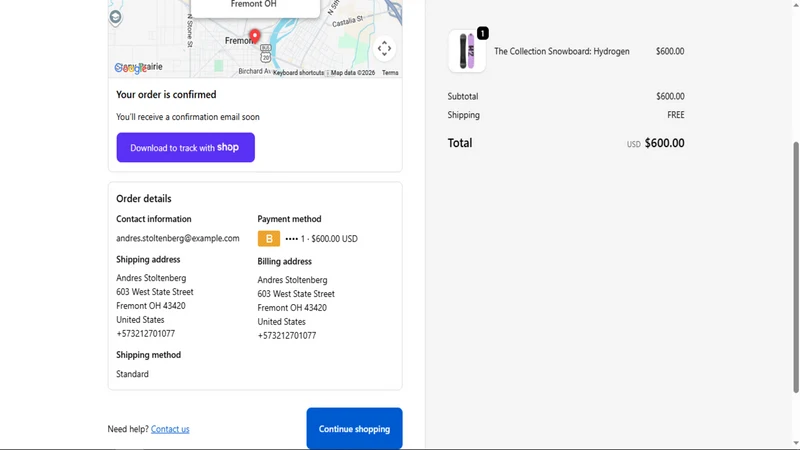This screenshot has height=450, width=800.
Task: Click email andres.stoltenberg@example.com
Action: [x=178, y=238]
